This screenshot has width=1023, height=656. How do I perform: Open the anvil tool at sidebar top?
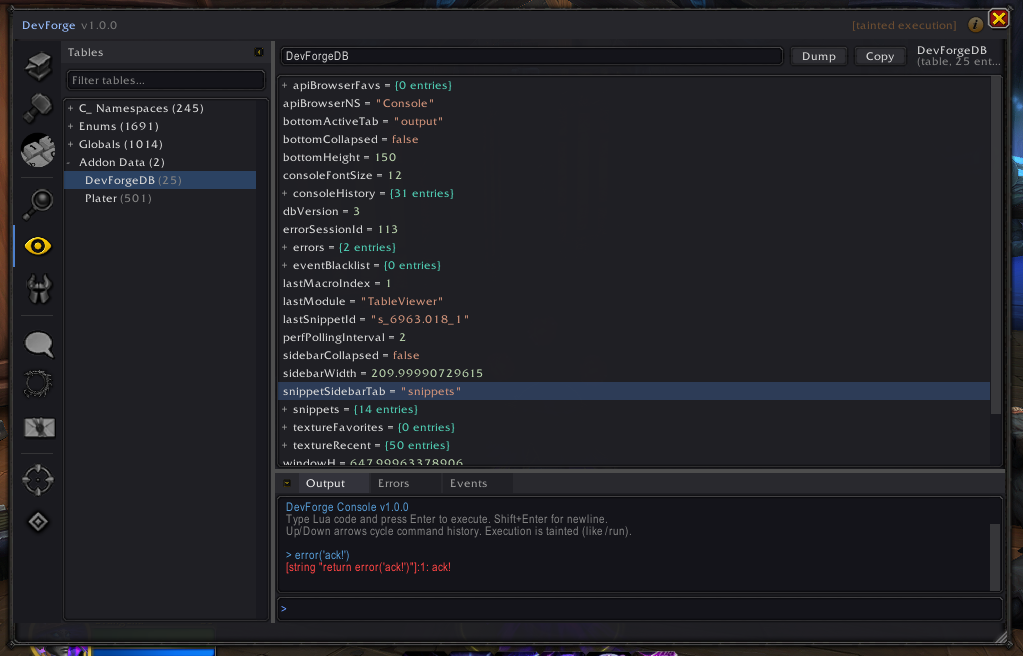[37, 66]
